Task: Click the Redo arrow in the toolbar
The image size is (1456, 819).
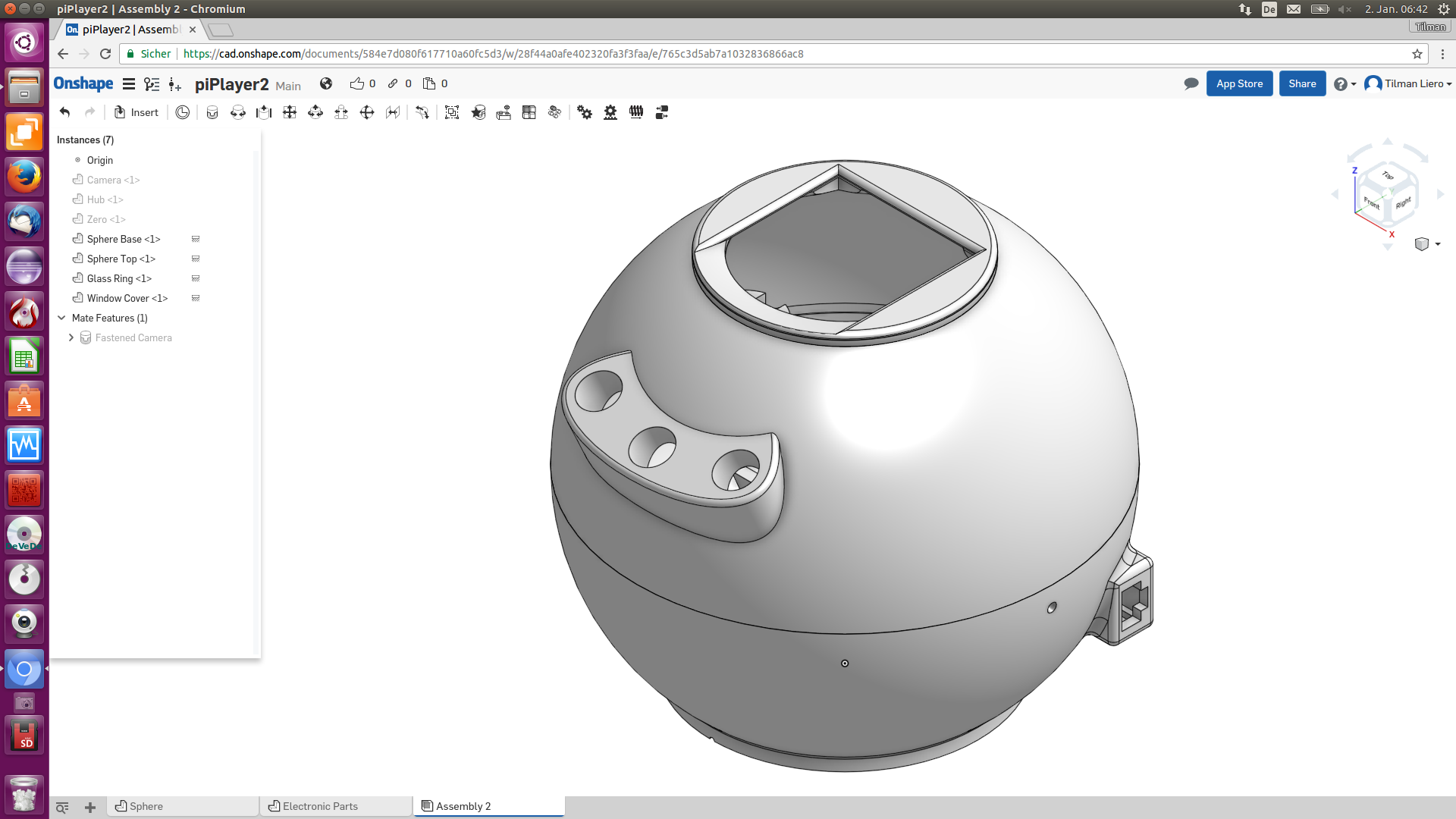Action: [x=90, y=112]
